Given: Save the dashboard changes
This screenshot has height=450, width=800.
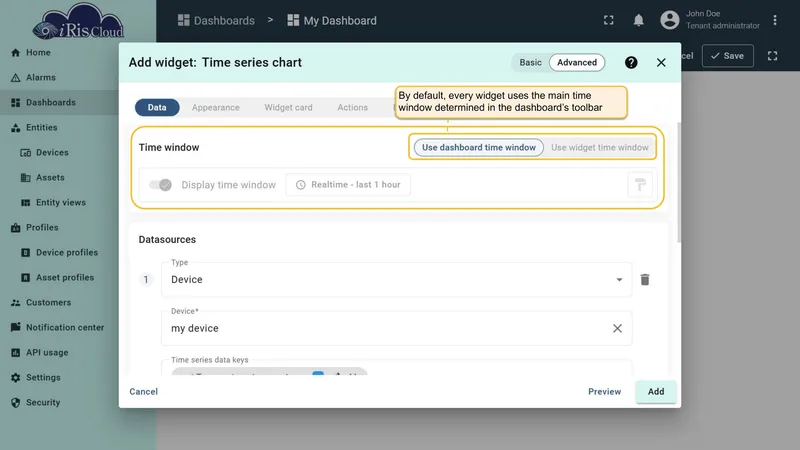Looking at the screenshot, I should pos(728,56).
